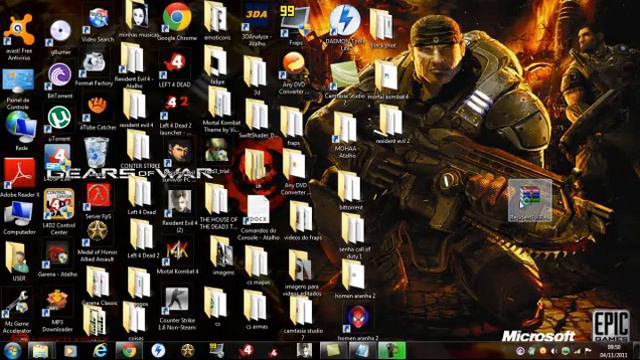Launch the aTube Catcher shortcut

point(97,108)
